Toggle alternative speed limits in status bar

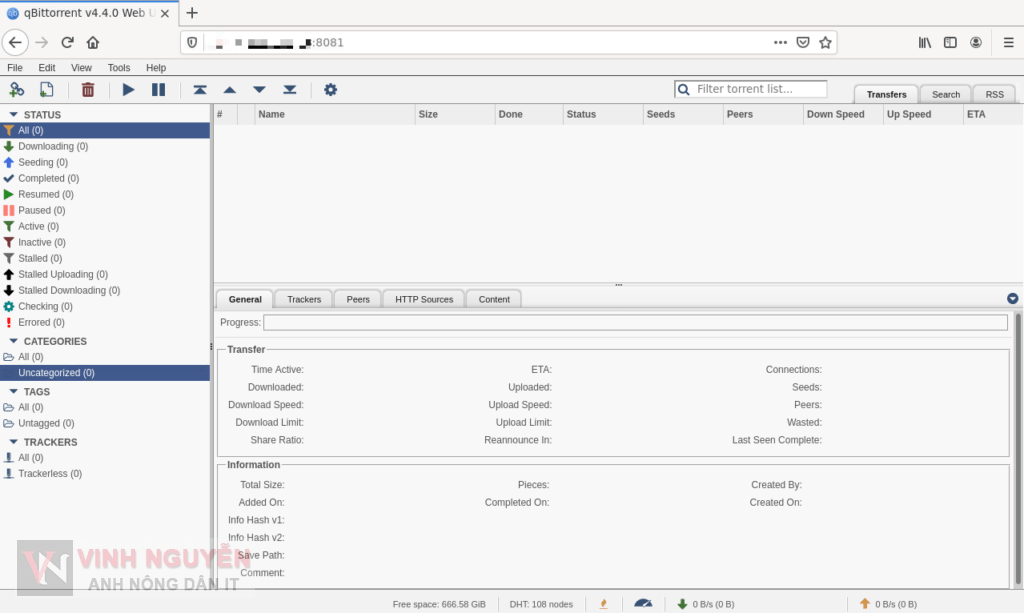point(603,603)
